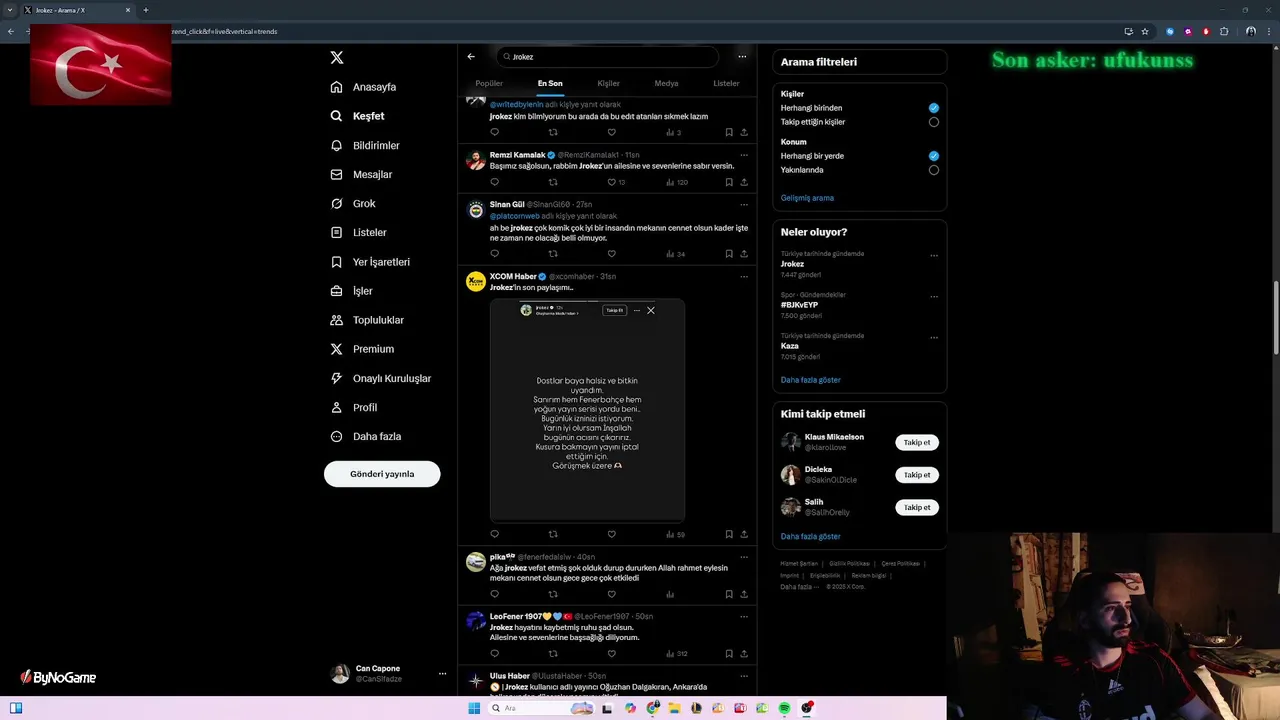Open Chrome profile avatar in toolbar
The width and height of the screenshot is (1280, 720).
point(1250,31)
